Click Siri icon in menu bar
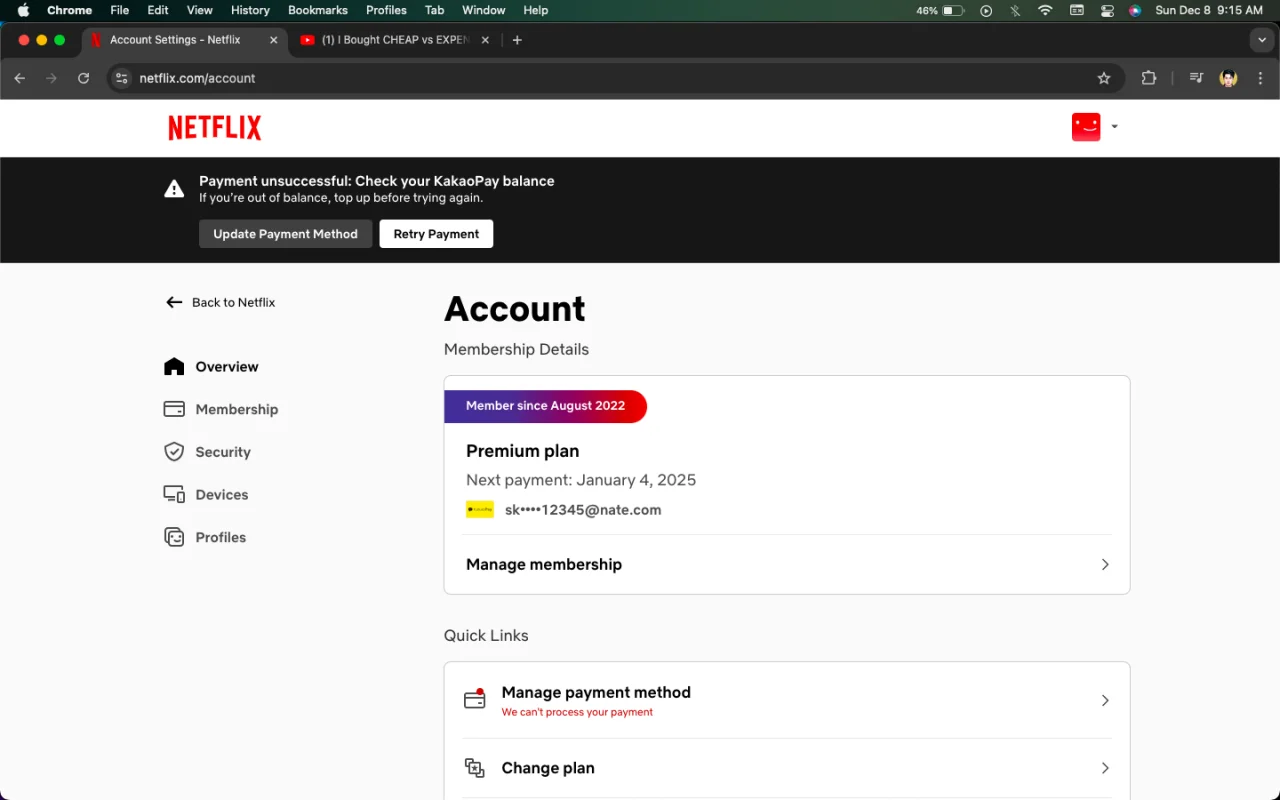This screenshot has height=800, width=1280. coord(1135,10)
